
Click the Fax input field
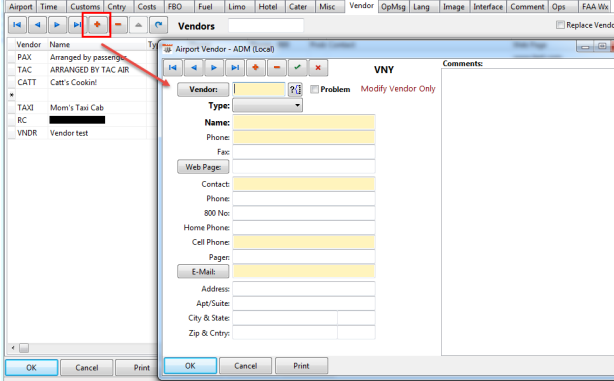click(304, 152)
